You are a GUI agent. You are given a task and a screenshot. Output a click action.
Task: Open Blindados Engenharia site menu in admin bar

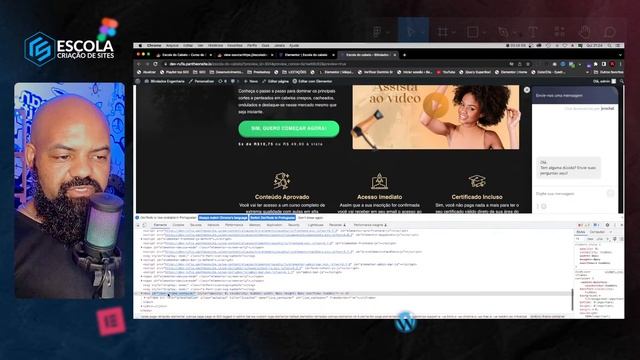(x=165, y=81)
